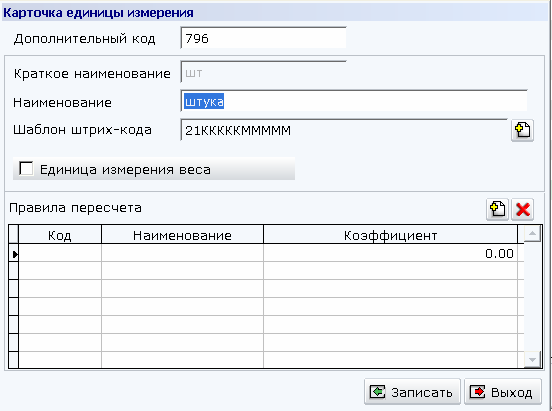Focus the Наименование field containing штука
Viewport: 552px width, 411px height.
point(354,101)
